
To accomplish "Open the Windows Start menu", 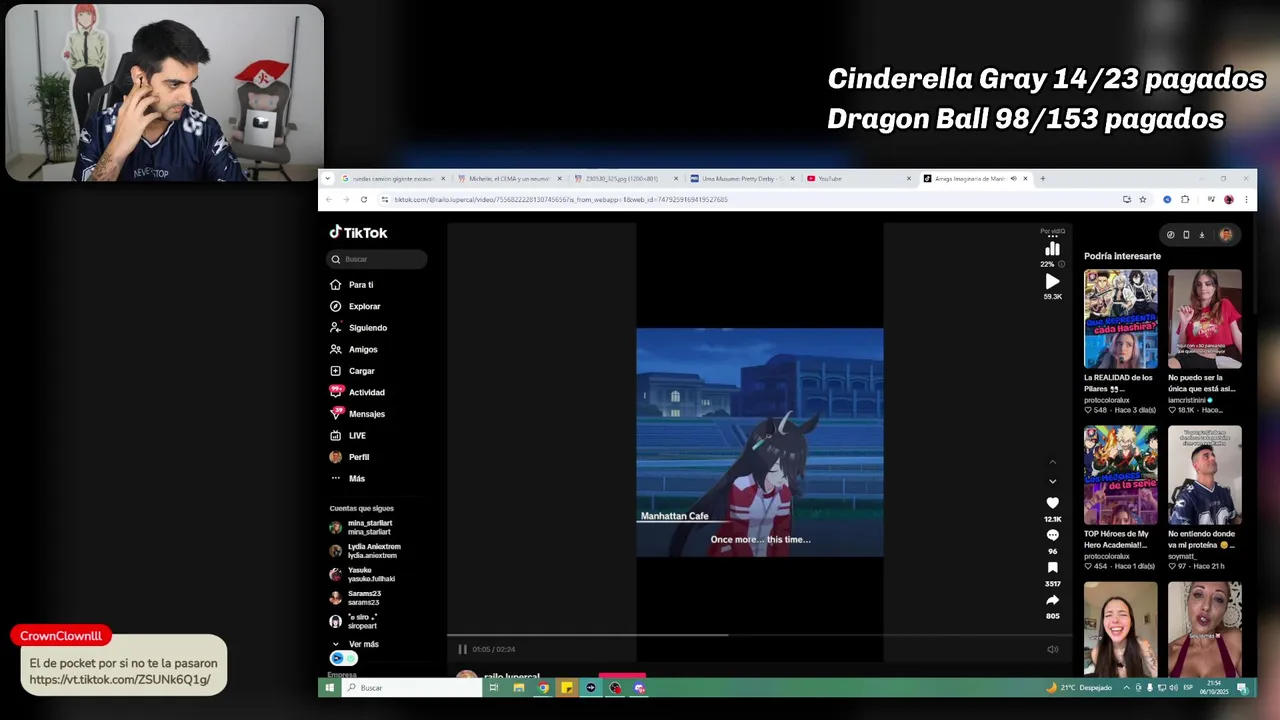I will (329, 688).
